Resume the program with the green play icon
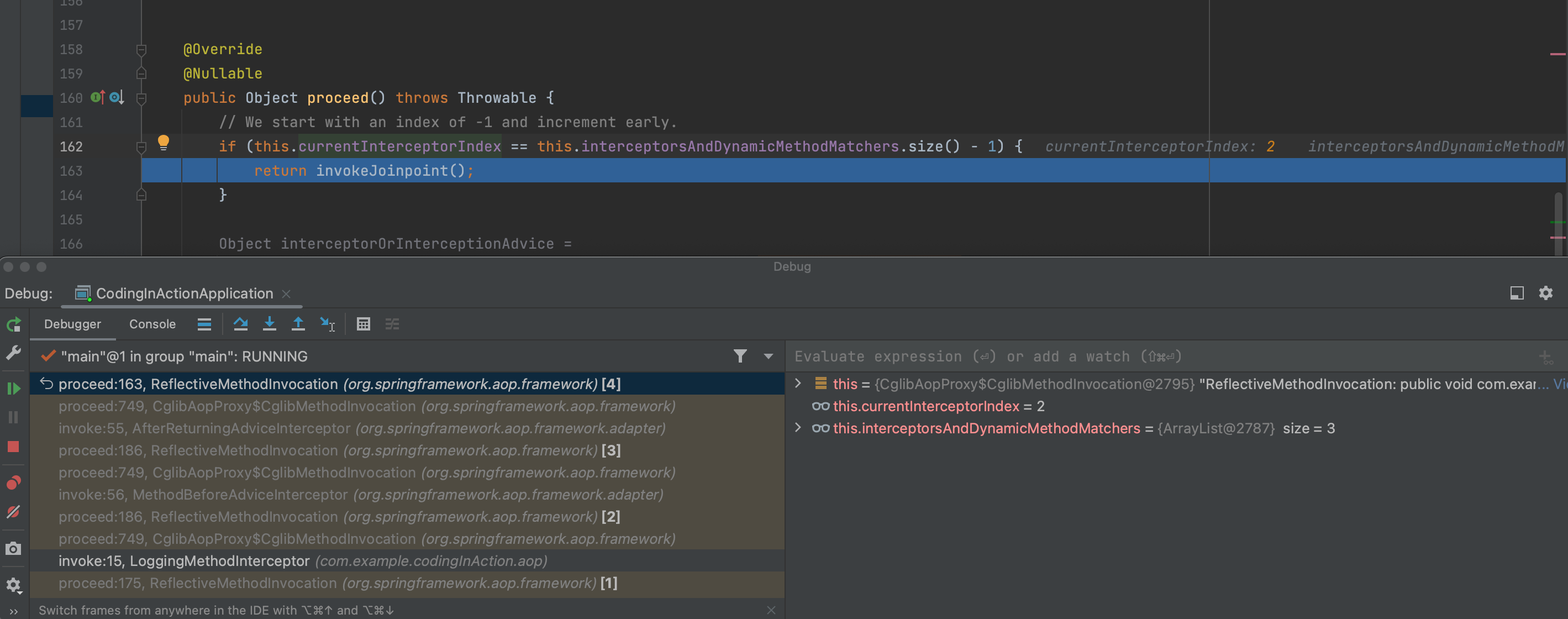The height and width of the screenshot is (619, 1568). pyautogui.click(x=13, y=389)
